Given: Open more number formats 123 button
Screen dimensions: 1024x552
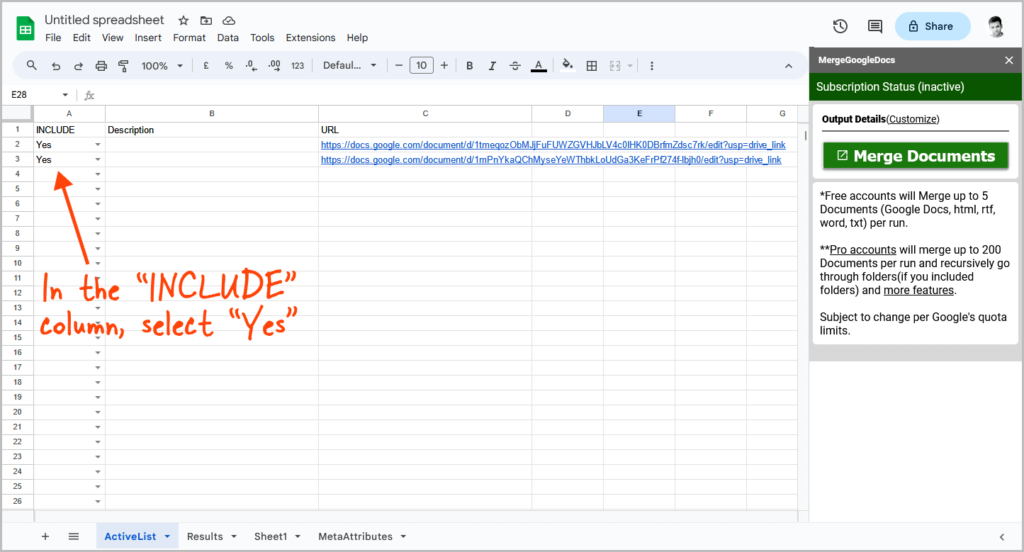Looking at the screenshot, I should [298, 66].
